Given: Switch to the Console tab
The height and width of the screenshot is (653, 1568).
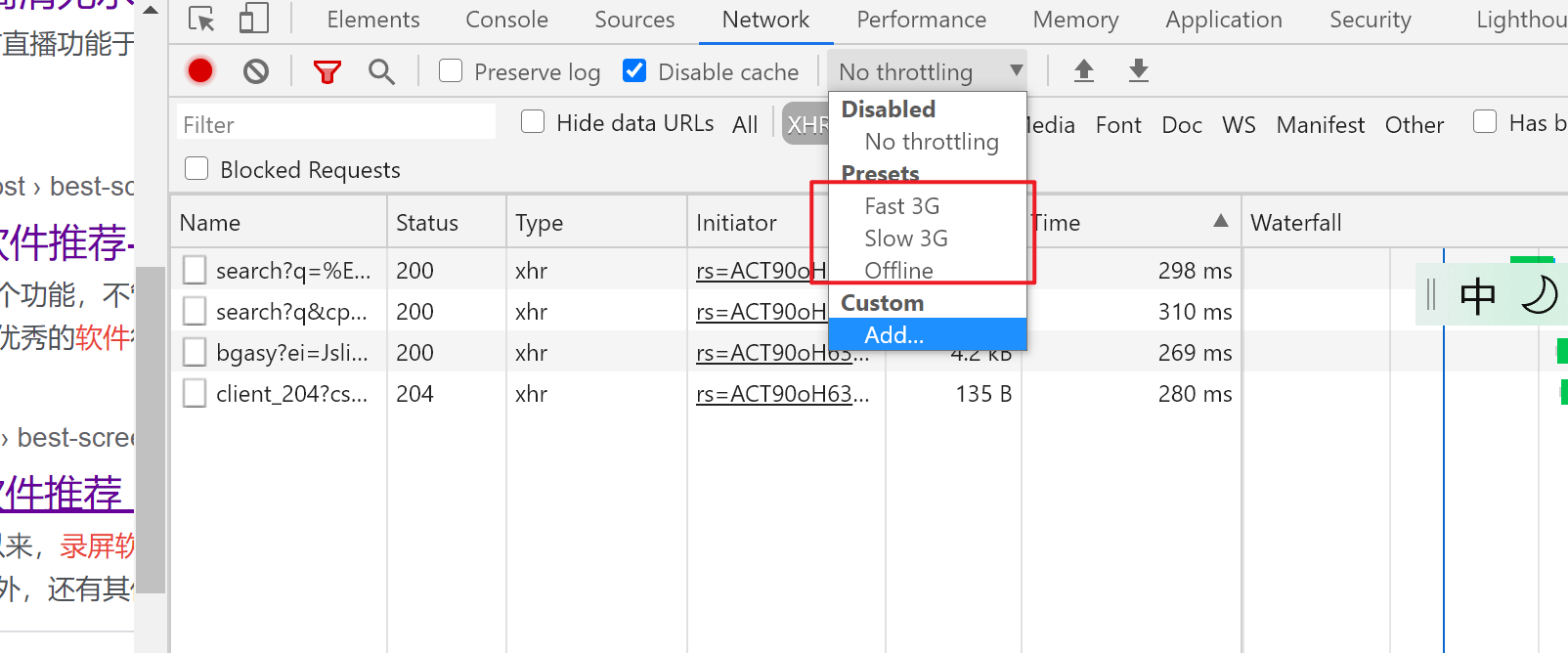Looking at the screenshot, I should coord(506,20).
